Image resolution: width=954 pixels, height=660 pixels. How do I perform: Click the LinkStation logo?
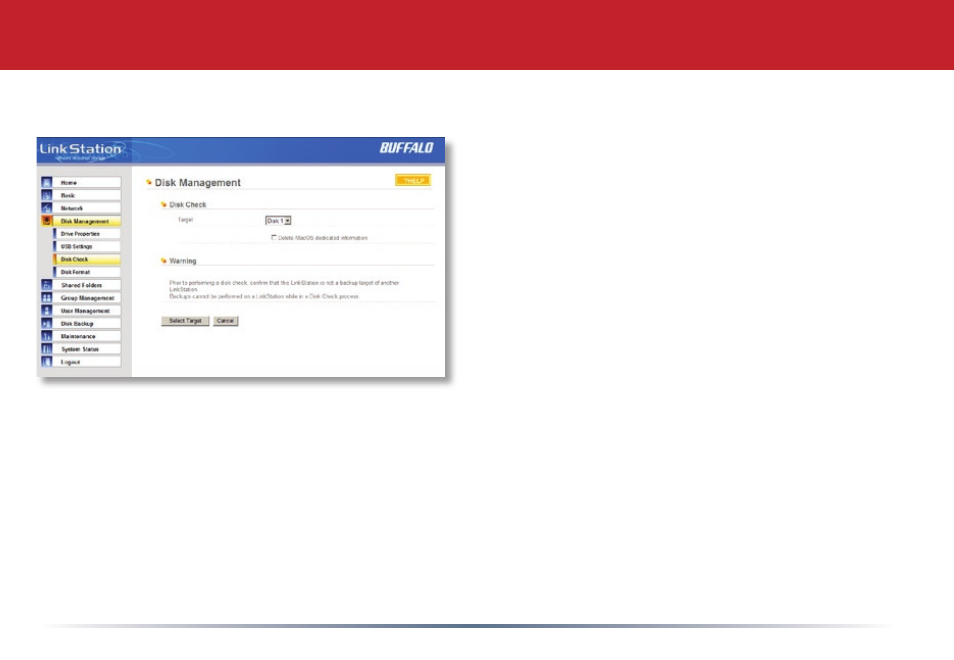pyautogui.click(x=80, y=150)
